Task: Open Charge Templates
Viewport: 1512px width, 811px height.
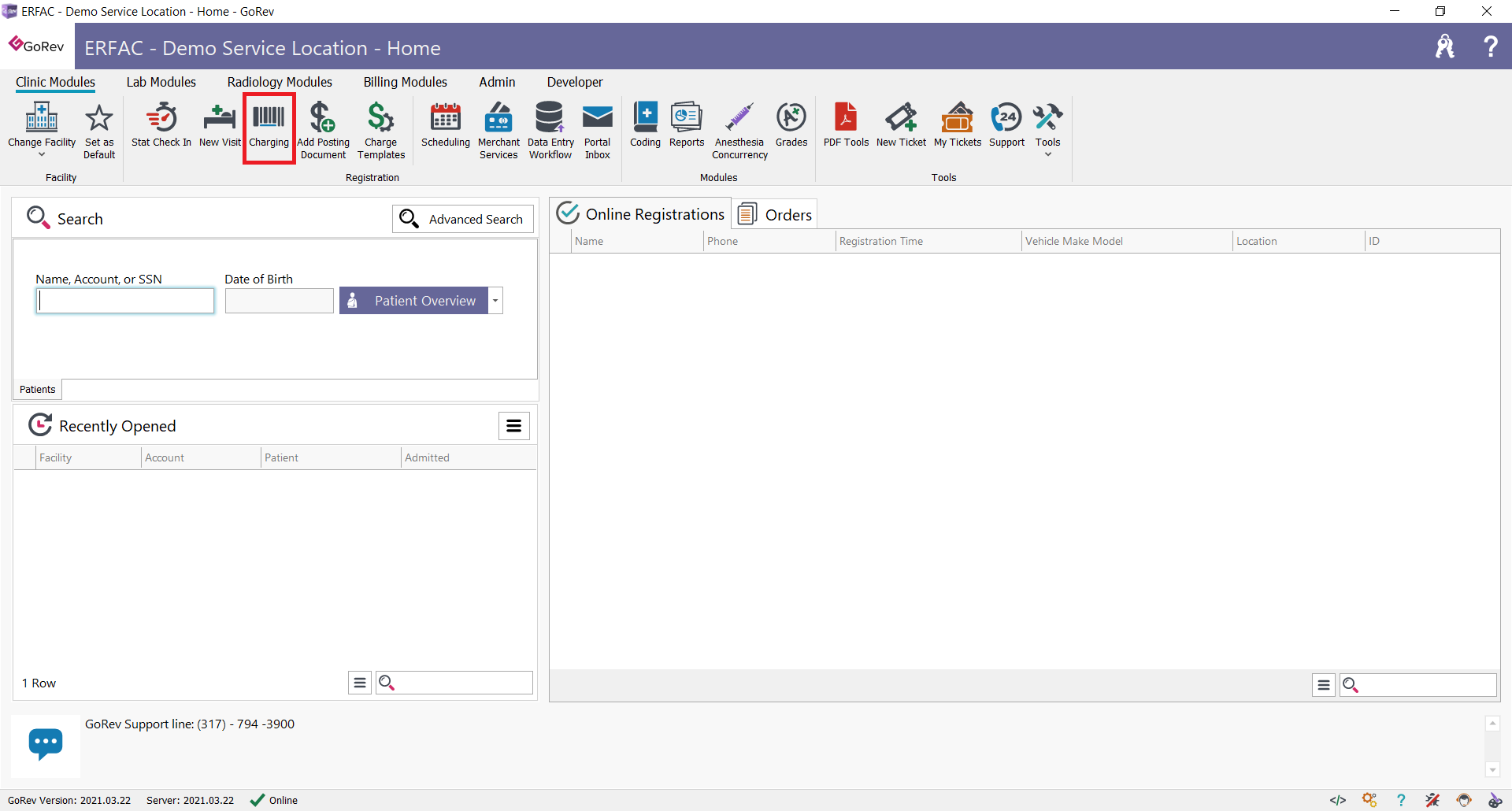Action: pos(381,131)
